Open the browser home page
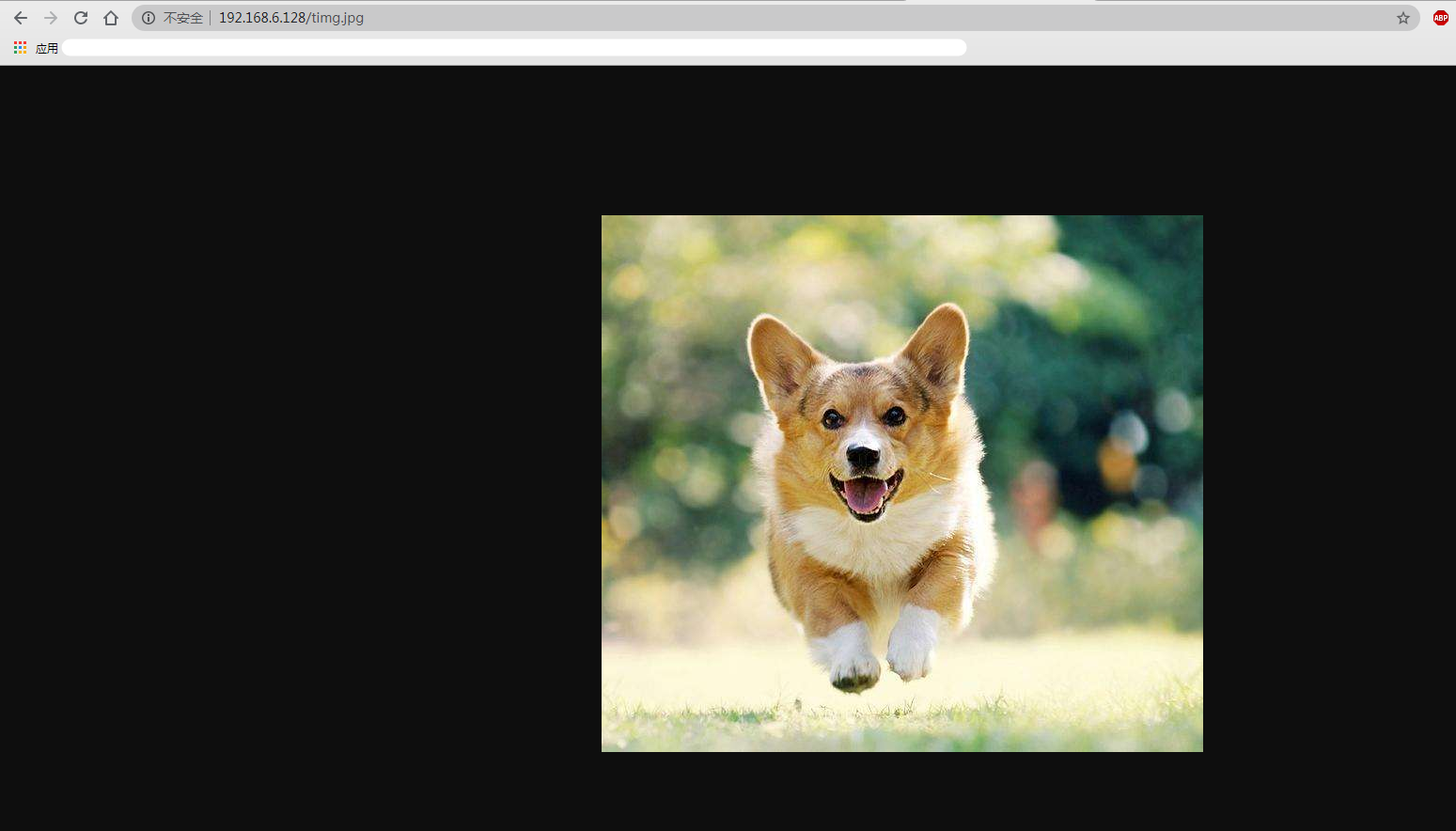This screenshot has height=831, width=1456. [111, 18]
